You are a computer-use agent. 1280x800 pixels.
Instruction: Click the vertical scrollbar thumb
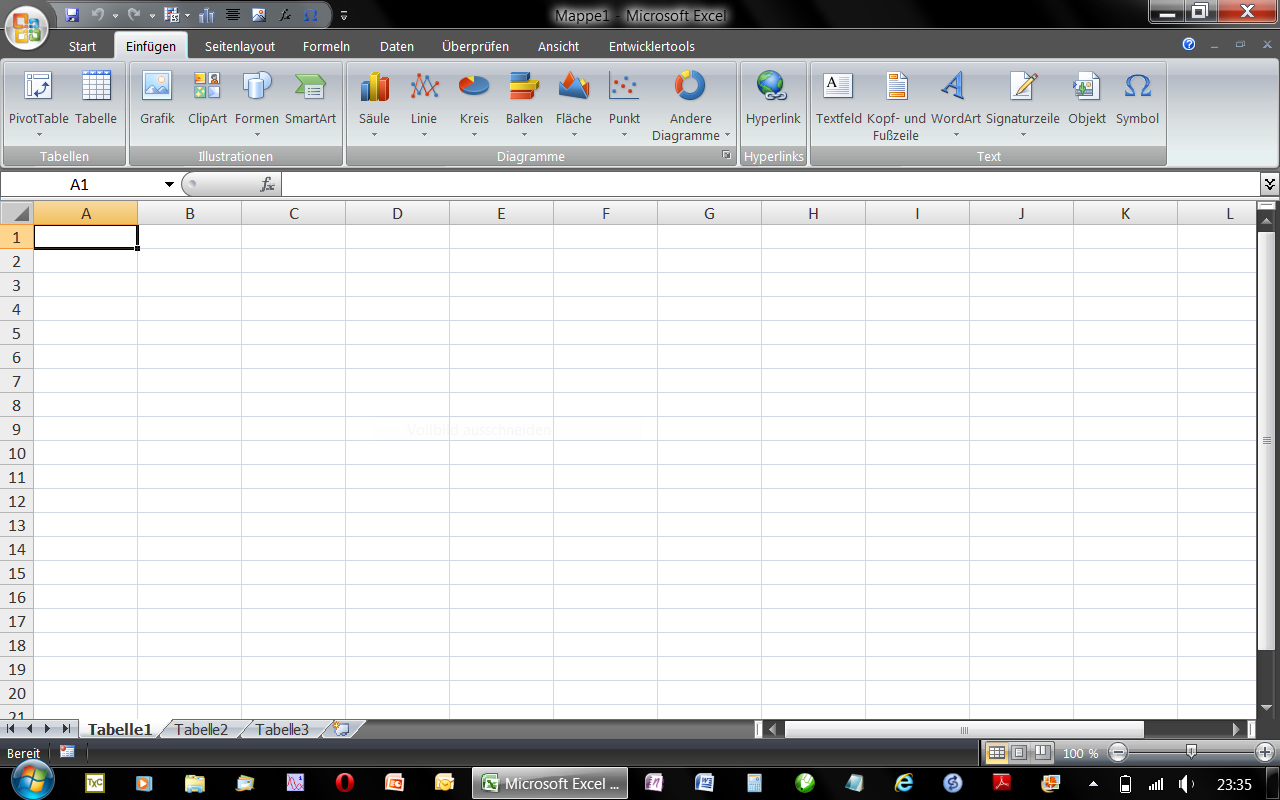pyautogui.click(x=1266, y=440)
